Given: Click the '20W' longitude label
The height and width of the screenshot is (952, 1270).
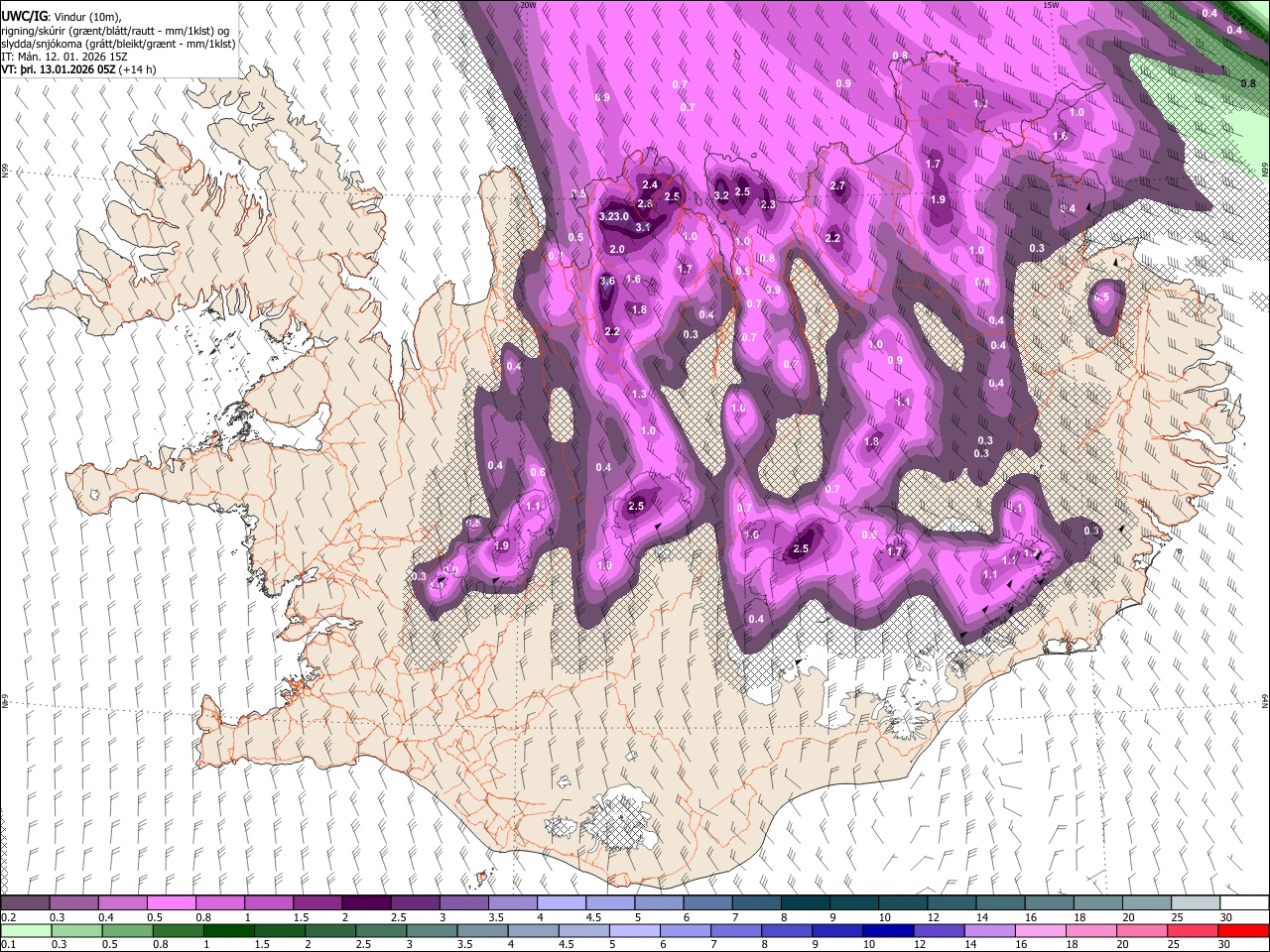Looking at the screenshot, I should [x=528, y=5].
